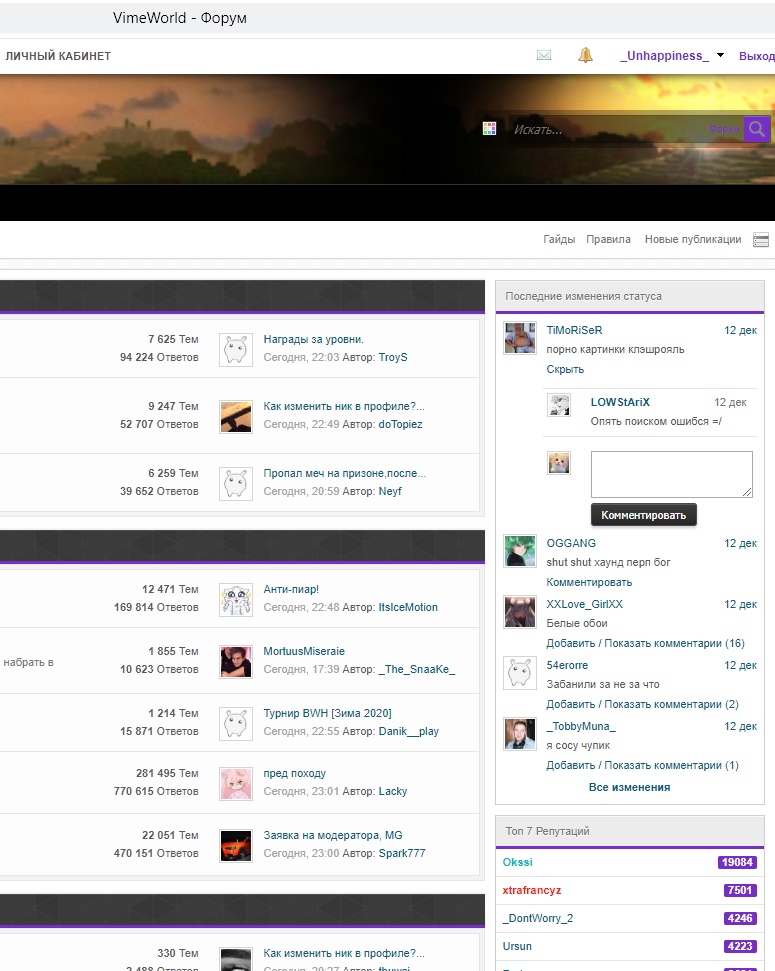Open own avatar beside comment box
Image resolution: width=775 pixels, height=971 pixels.
[x=559, y=463]
